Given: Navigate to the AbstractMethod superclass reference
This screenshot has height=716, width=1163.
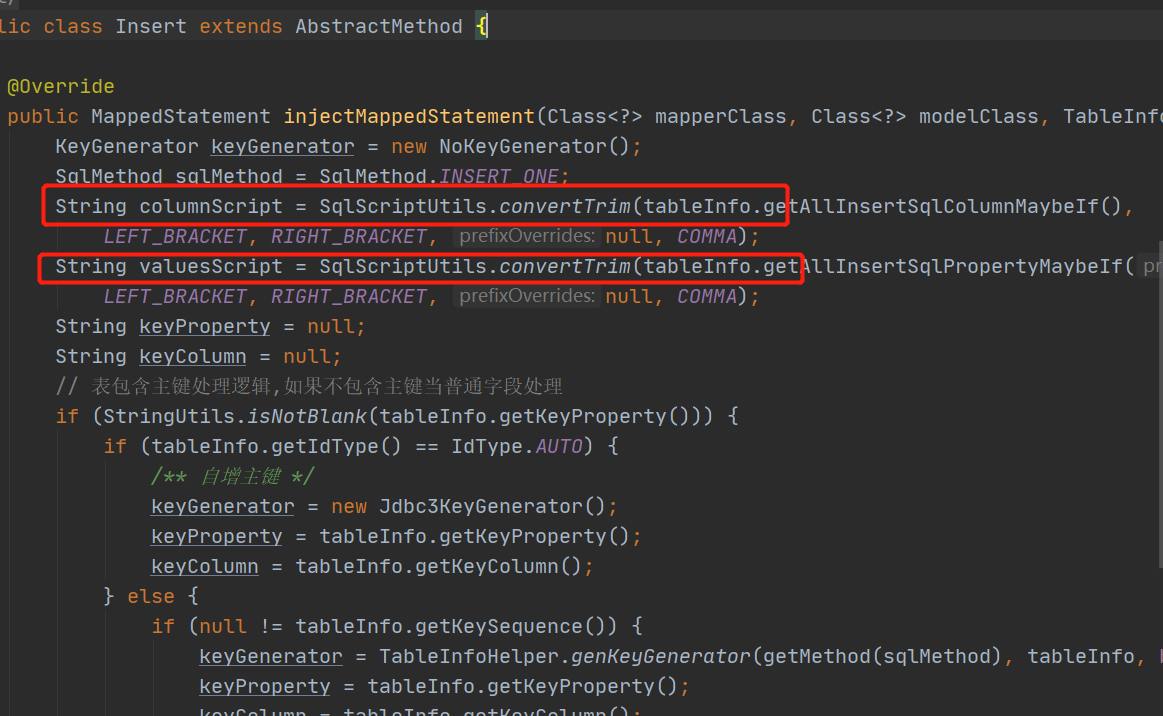Looking at the screenshot, I should [379, 26].
